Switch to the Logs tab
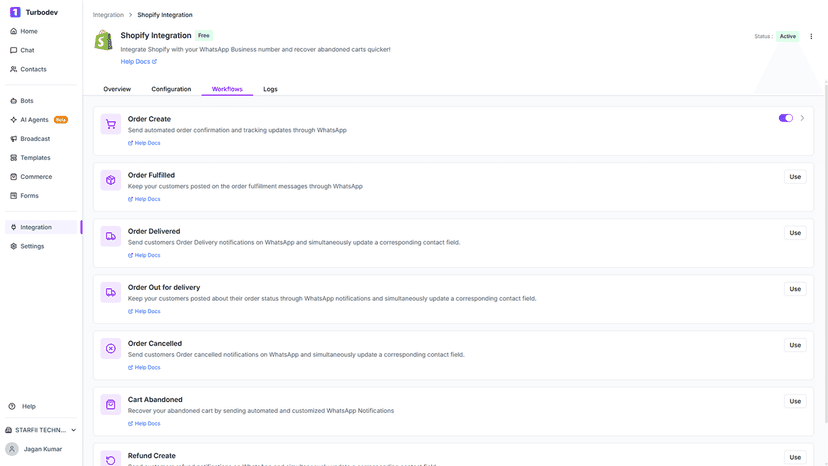This screenshot has width=828, height=466. (270, 89)
